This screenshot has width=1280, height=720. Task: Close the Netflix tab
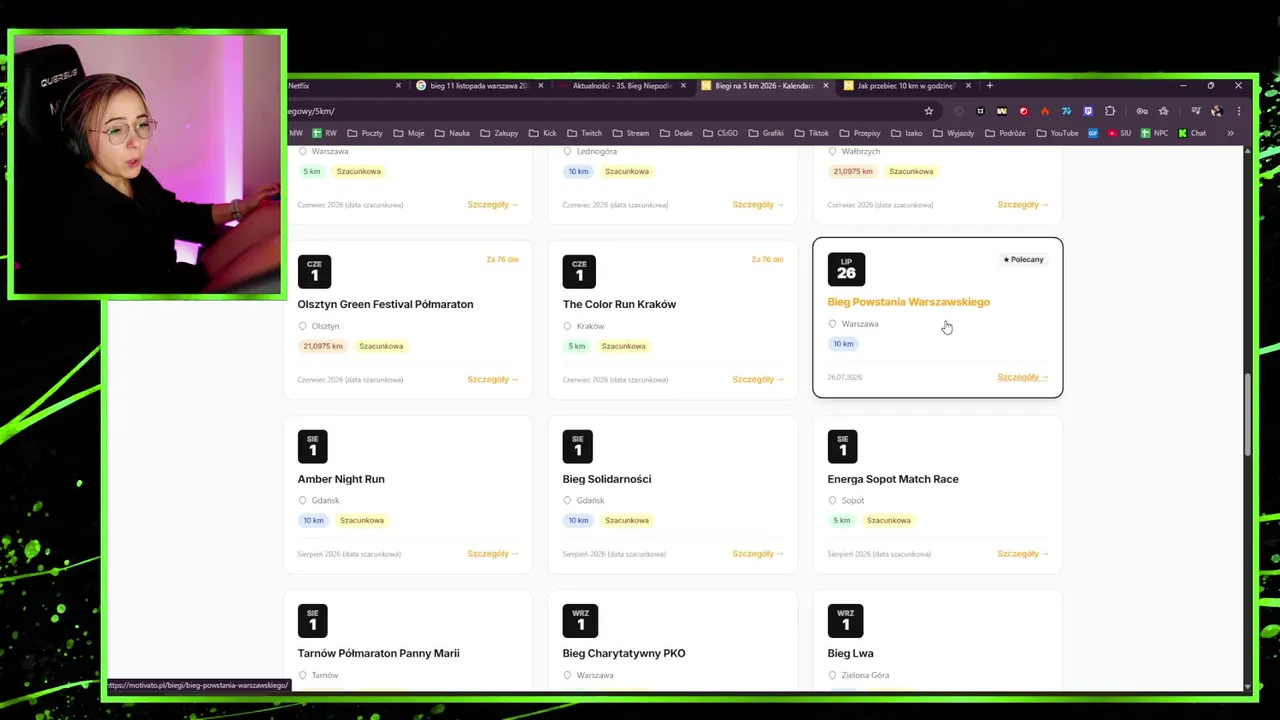[x=398, y=86]
